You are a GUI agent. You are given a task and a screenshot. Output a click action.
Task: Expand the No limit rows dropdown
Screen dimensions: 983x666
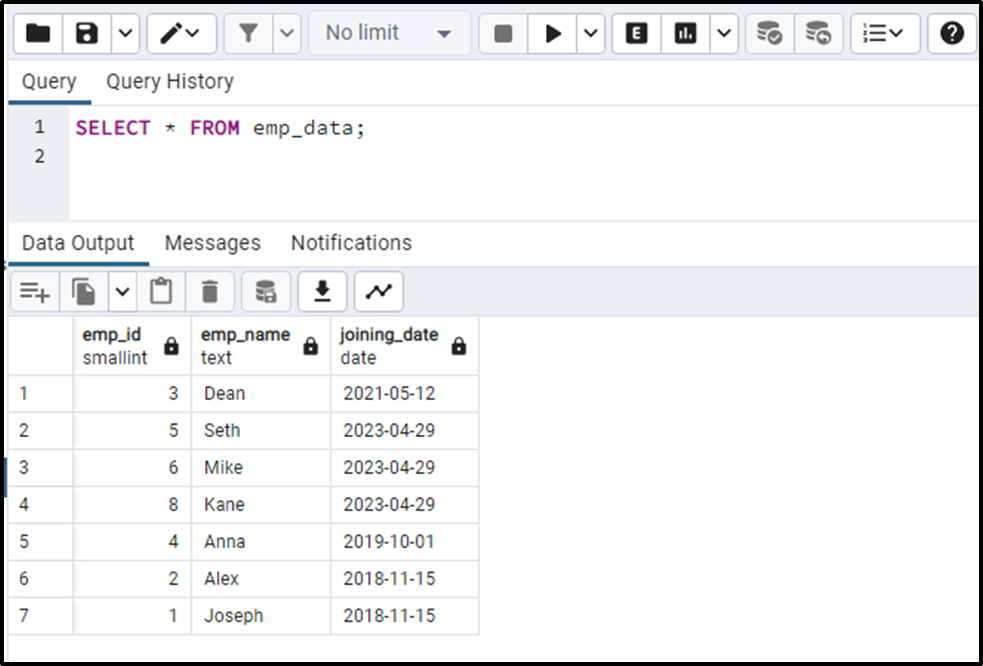[389, 33]
